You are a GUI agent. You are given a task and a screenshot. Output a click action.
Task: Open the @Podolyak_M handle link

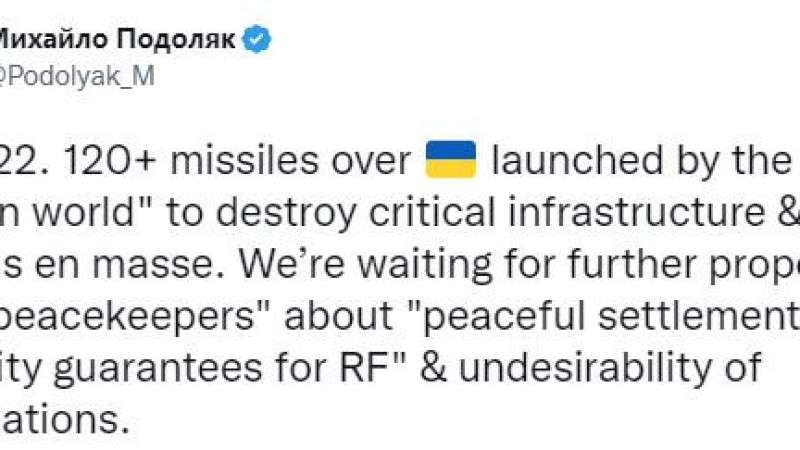pos(77,77)
